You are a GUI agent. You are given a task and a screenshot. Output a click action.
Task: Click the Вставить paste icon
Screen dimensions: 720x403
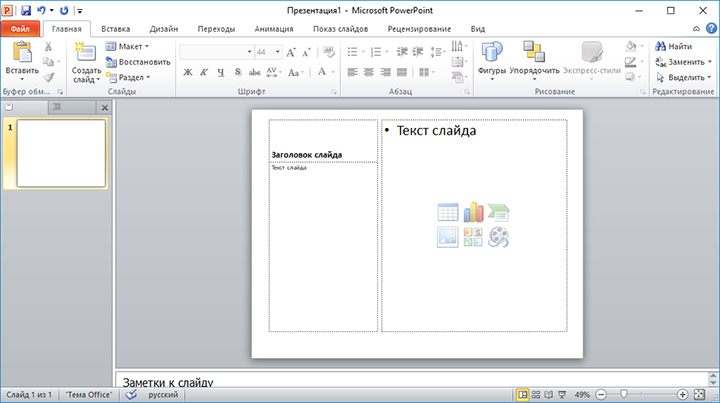21,53
